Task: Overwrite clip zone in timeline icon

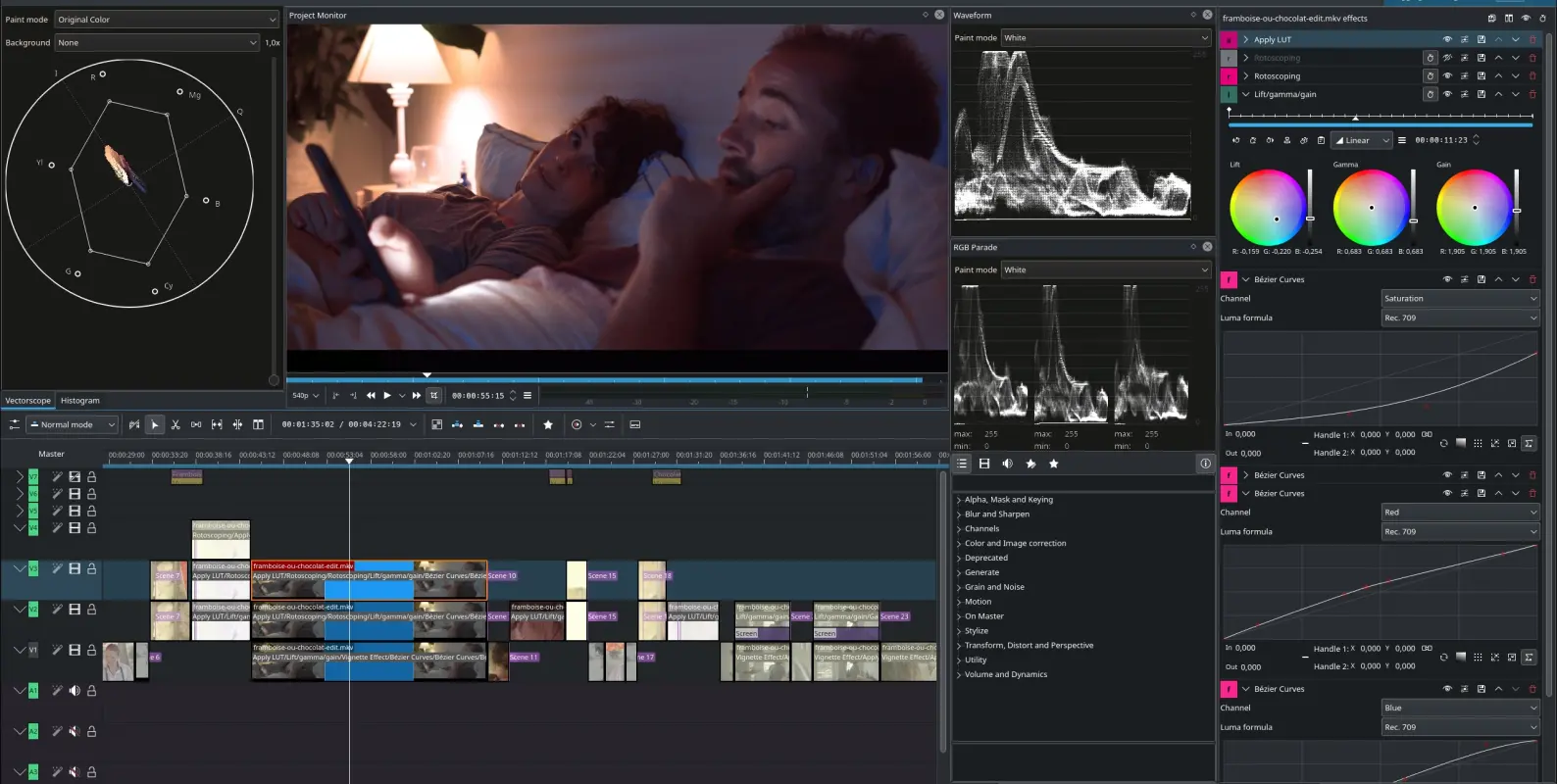Action: 477,424
